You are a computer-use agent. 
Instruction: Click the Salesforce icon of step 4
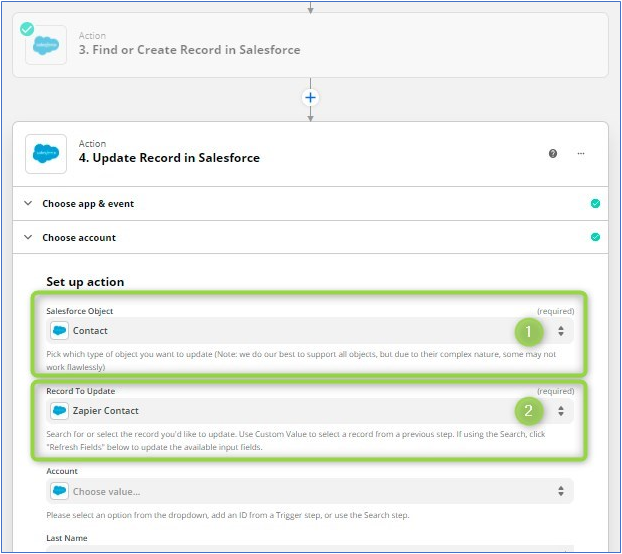pyautogui.click(x=46, y=154)
